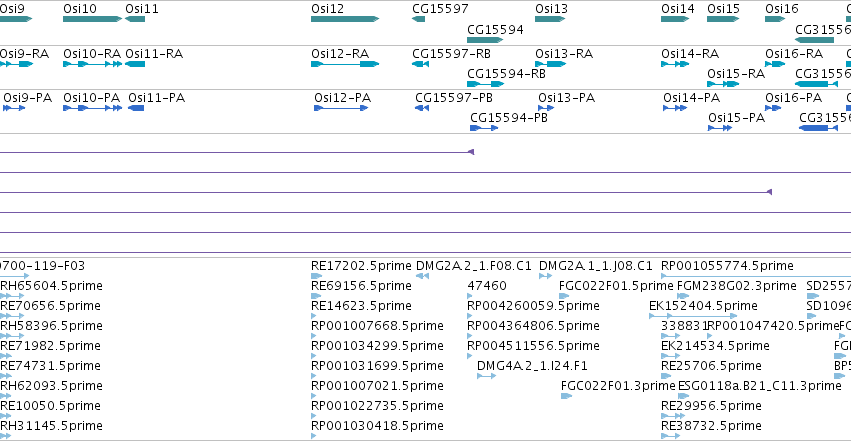
Task: Click the RP001031699.5prime label
Action: point(377,366)
